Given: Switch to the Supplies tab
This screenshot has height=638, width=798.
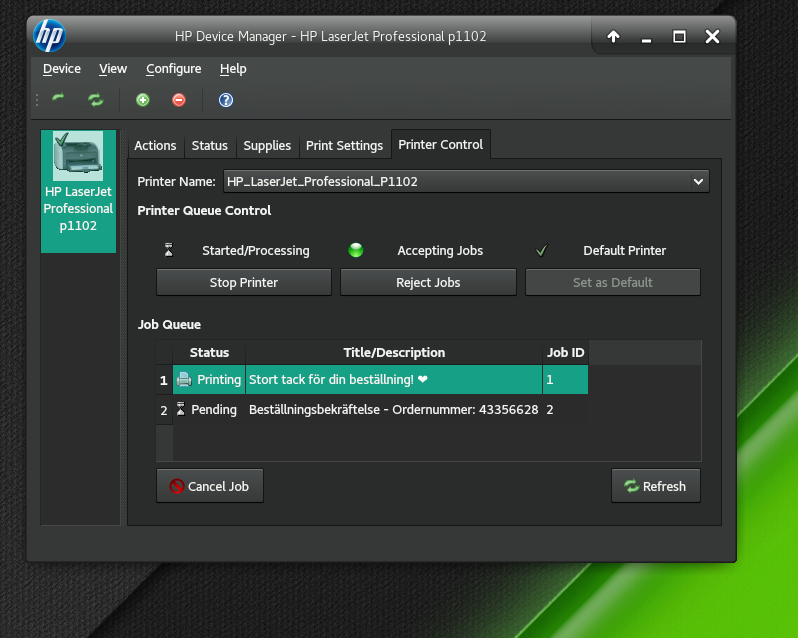Looking at the screenshot, I should (x=267, y=146).
